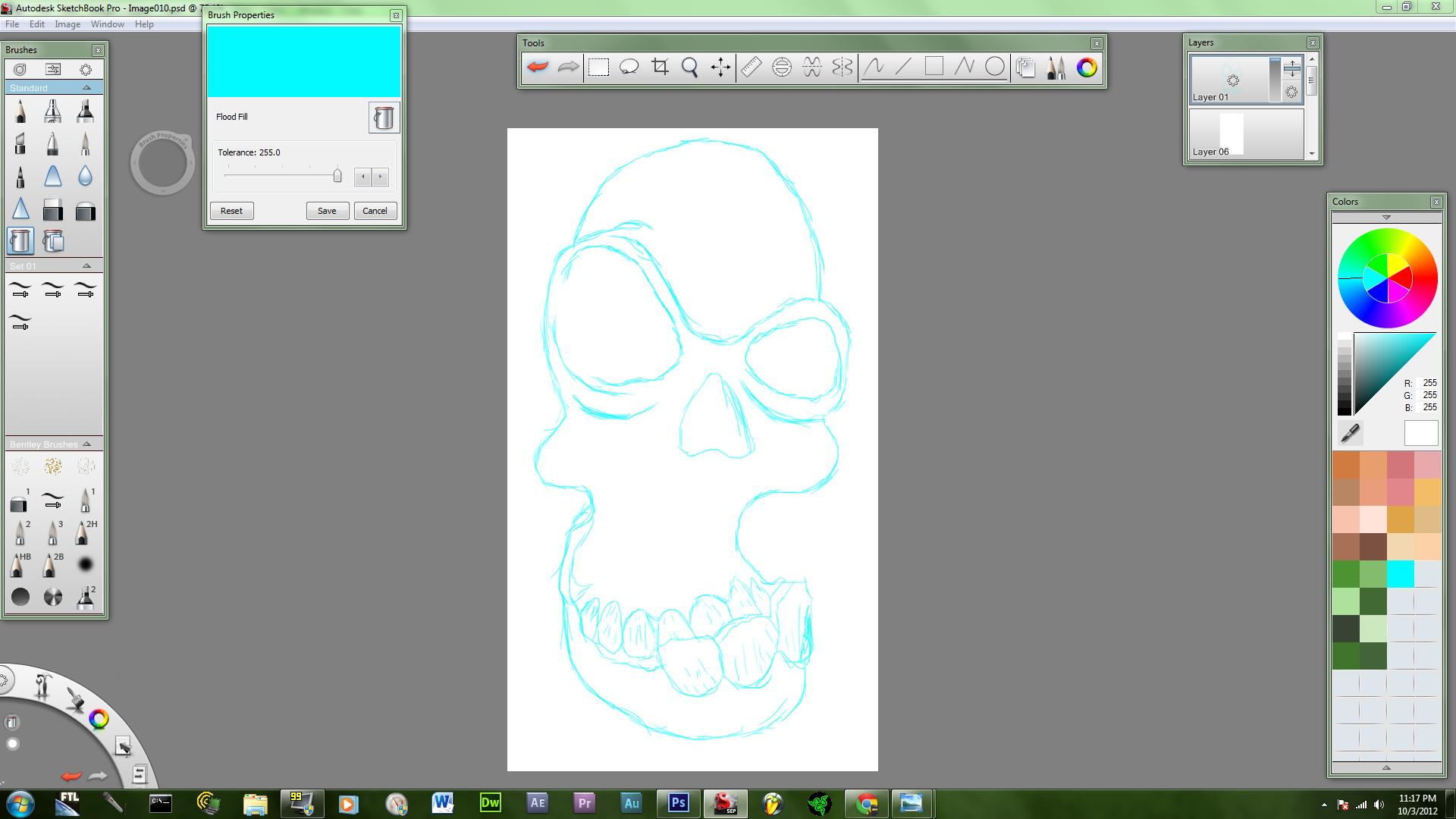Select the hard eraser brush

coord(53,209)
